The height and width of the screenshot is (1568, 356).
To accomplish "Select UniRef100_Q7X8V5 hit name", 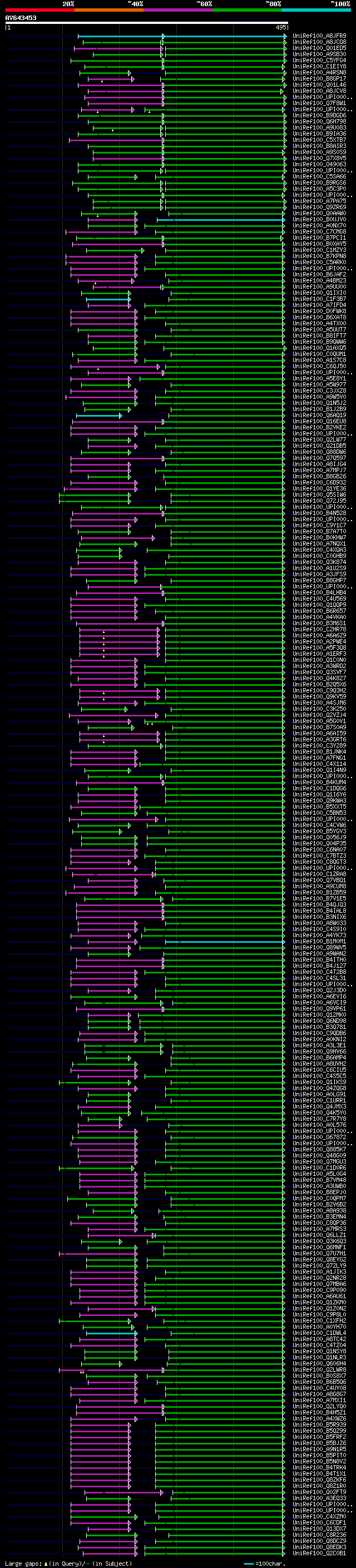I will tap(319, 159).
